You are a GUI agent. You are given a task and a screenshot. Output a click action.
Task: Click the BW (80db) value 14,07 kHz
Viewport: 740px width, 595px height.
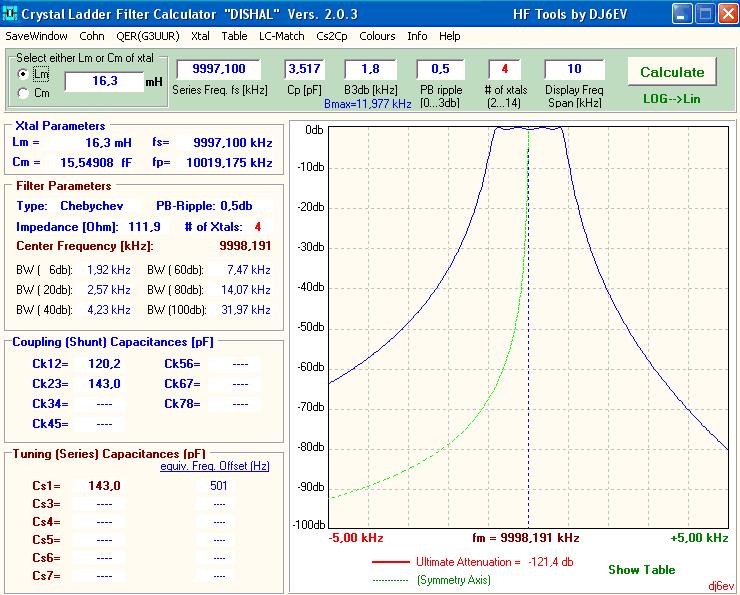245,290
